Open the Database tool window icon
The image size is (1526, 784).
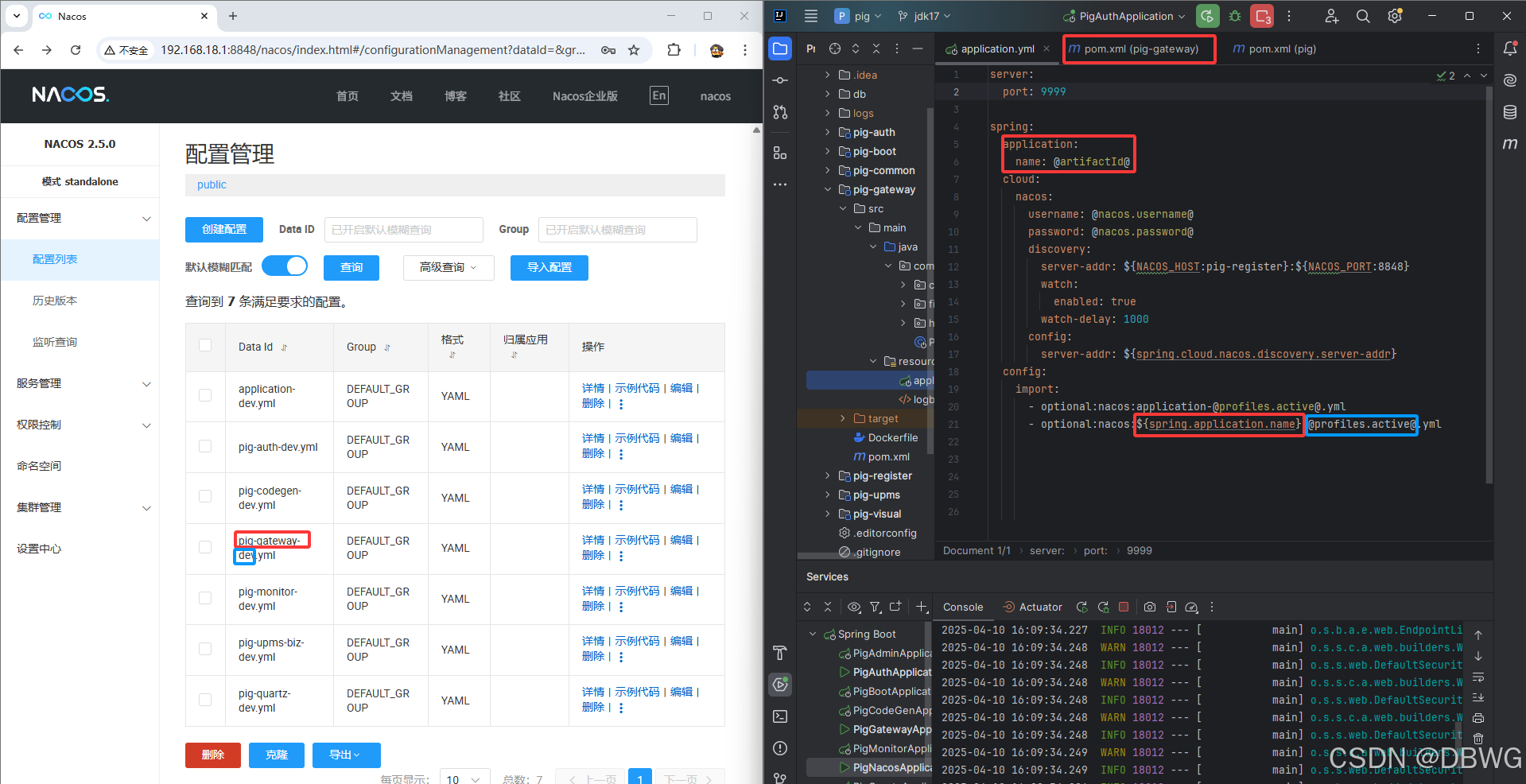pos(1510,112)
